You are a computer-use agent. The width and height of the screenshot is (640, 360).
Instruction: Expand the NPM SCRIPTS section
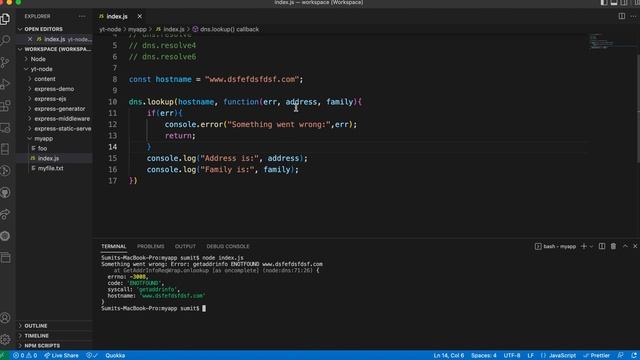pos(54,345)
